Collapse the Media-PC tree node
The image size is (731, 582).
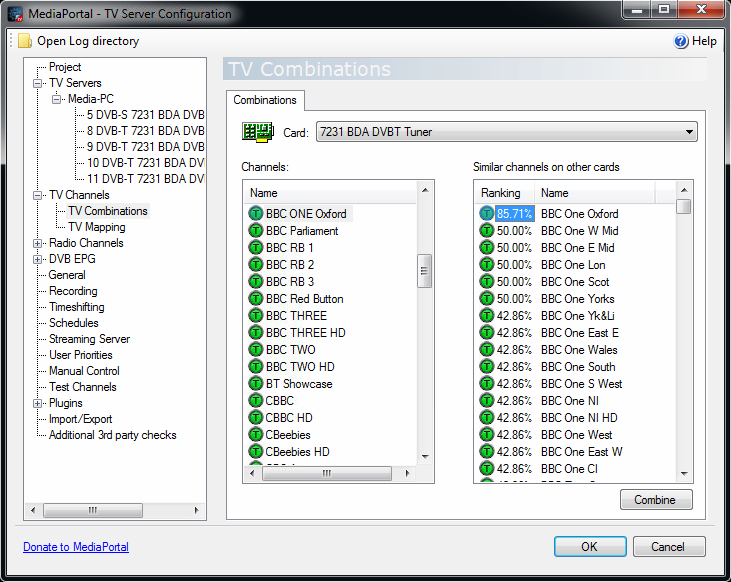point(56,99)
